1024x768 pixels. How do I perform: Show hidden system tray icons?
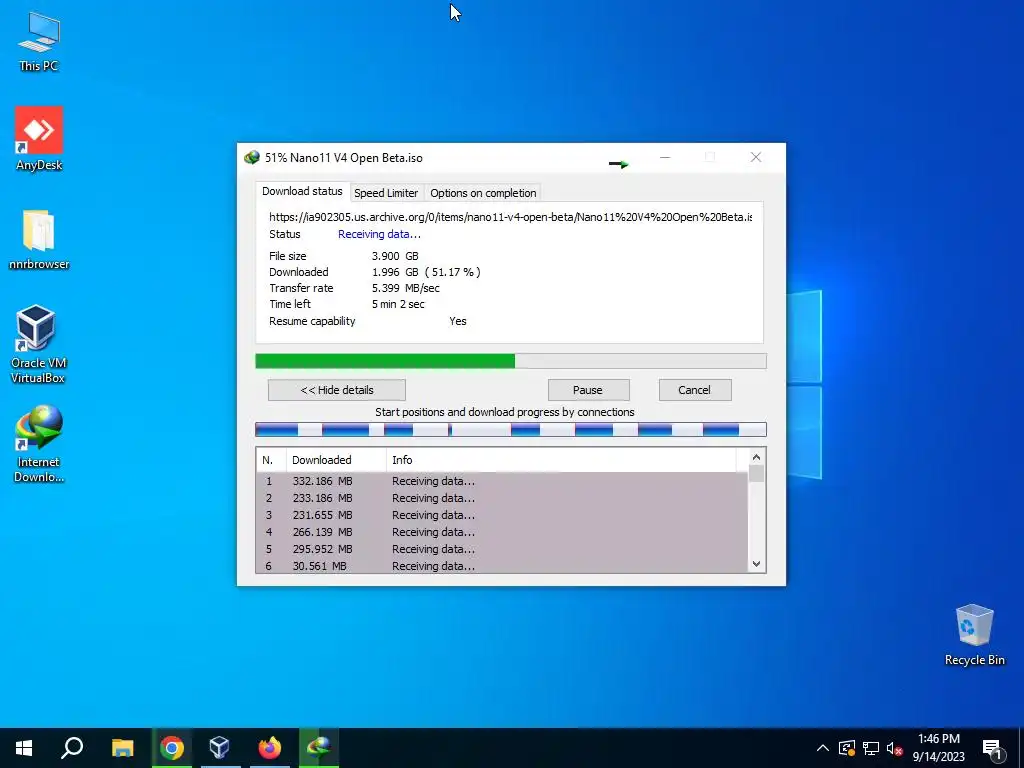[x=823, y=748]
